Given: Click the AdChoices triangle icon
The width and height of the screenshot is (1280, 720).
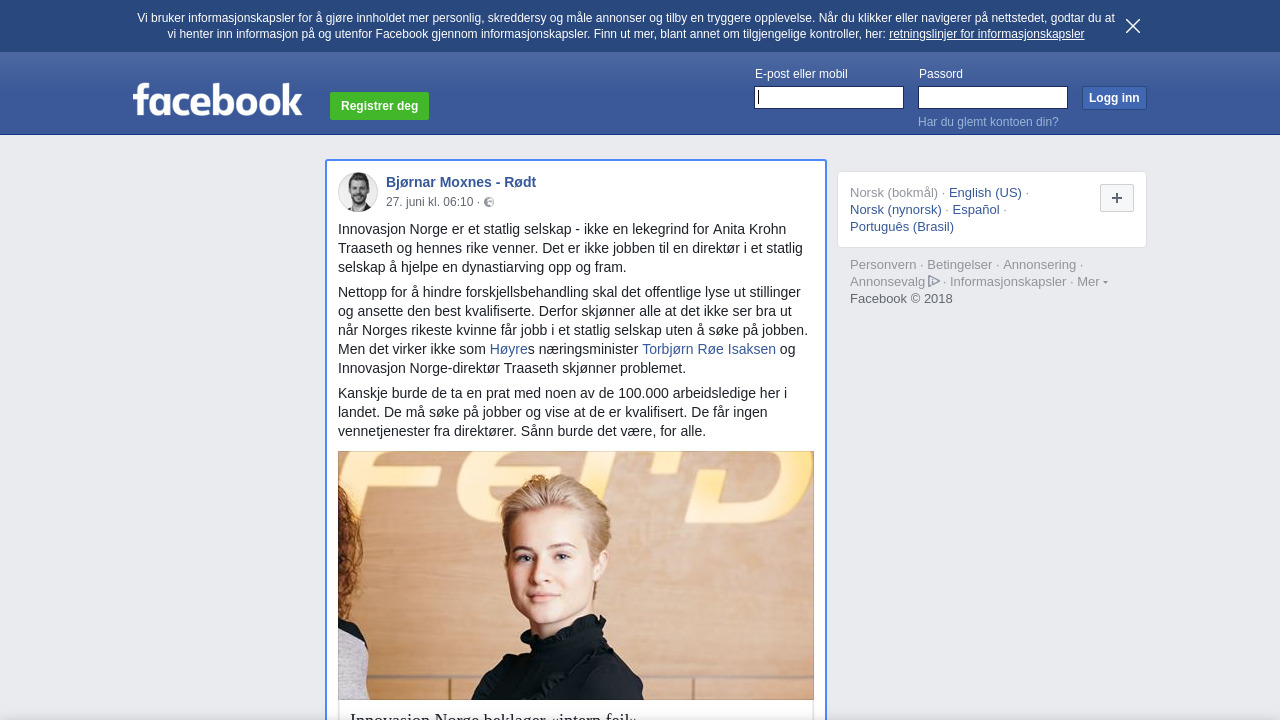Looking at the screenshot, I should [x=934, y=281].
